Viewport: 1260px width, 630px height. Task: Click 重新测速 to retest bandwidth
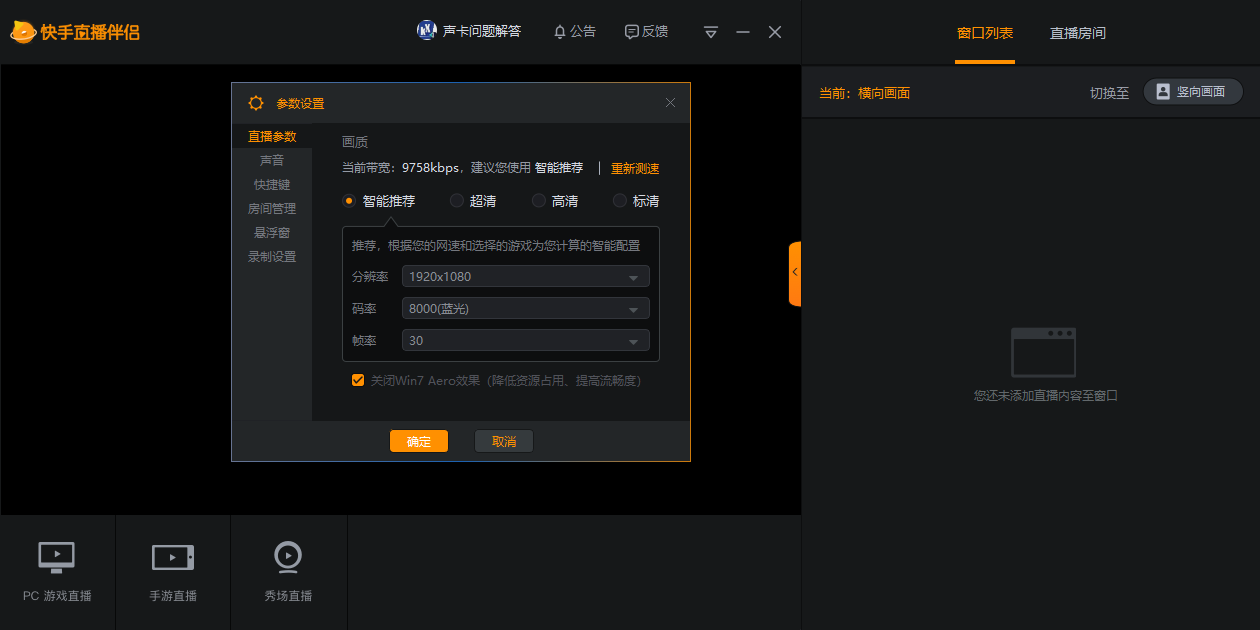(x=634, y=168)
